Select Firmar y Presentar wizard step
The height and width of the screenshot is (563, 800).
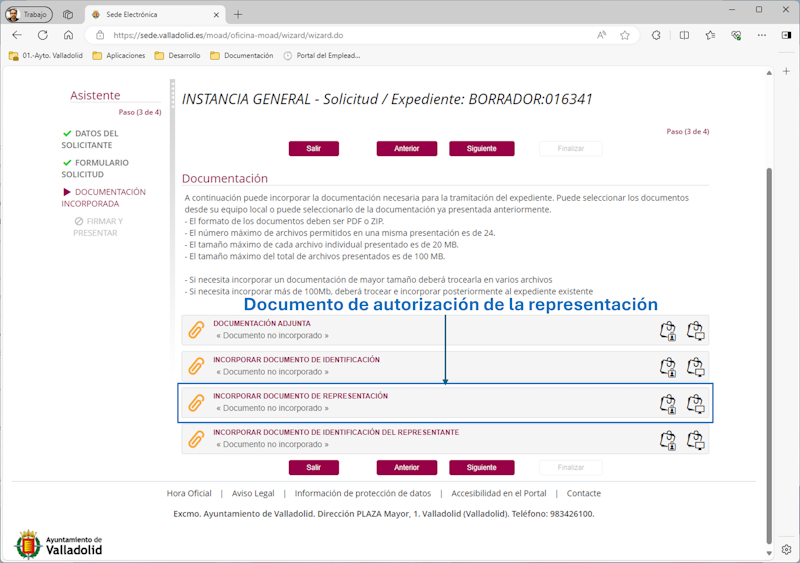tap(98, 227)
